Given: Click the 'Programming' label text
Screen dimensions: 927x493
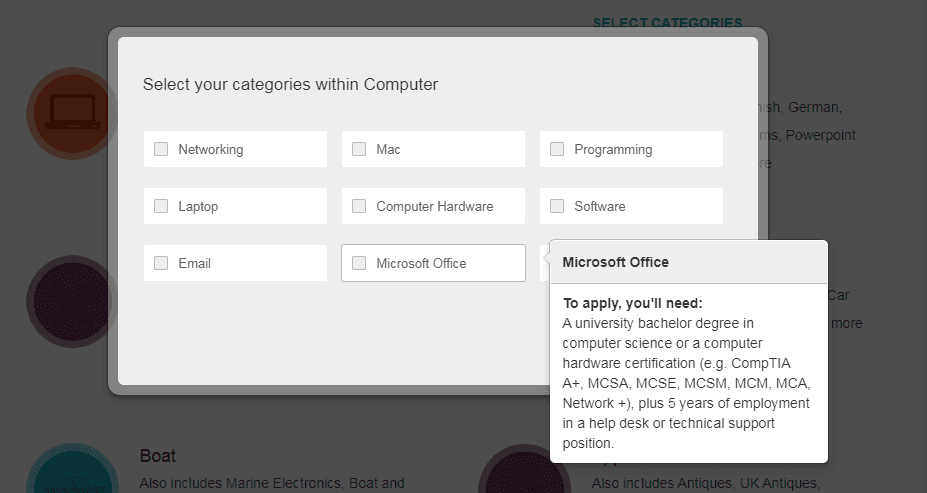Looking at the screenshot, I should point(613,150).
